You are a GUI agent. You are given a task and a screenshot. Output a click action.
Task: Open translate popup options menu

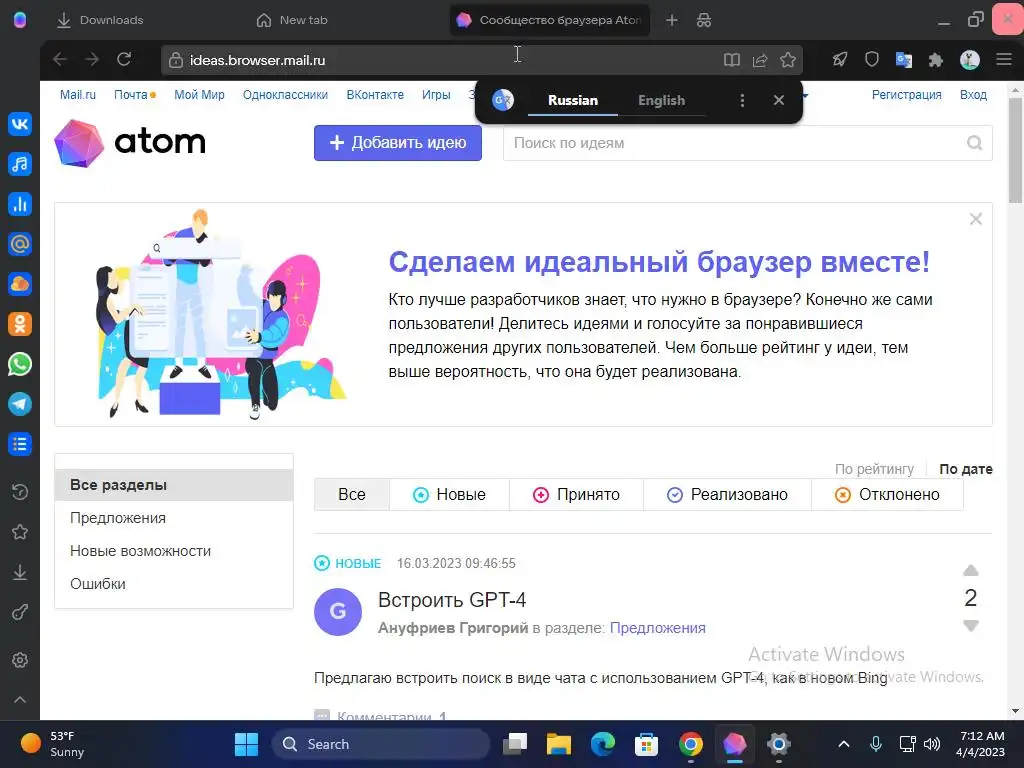(x=742, y=100)
